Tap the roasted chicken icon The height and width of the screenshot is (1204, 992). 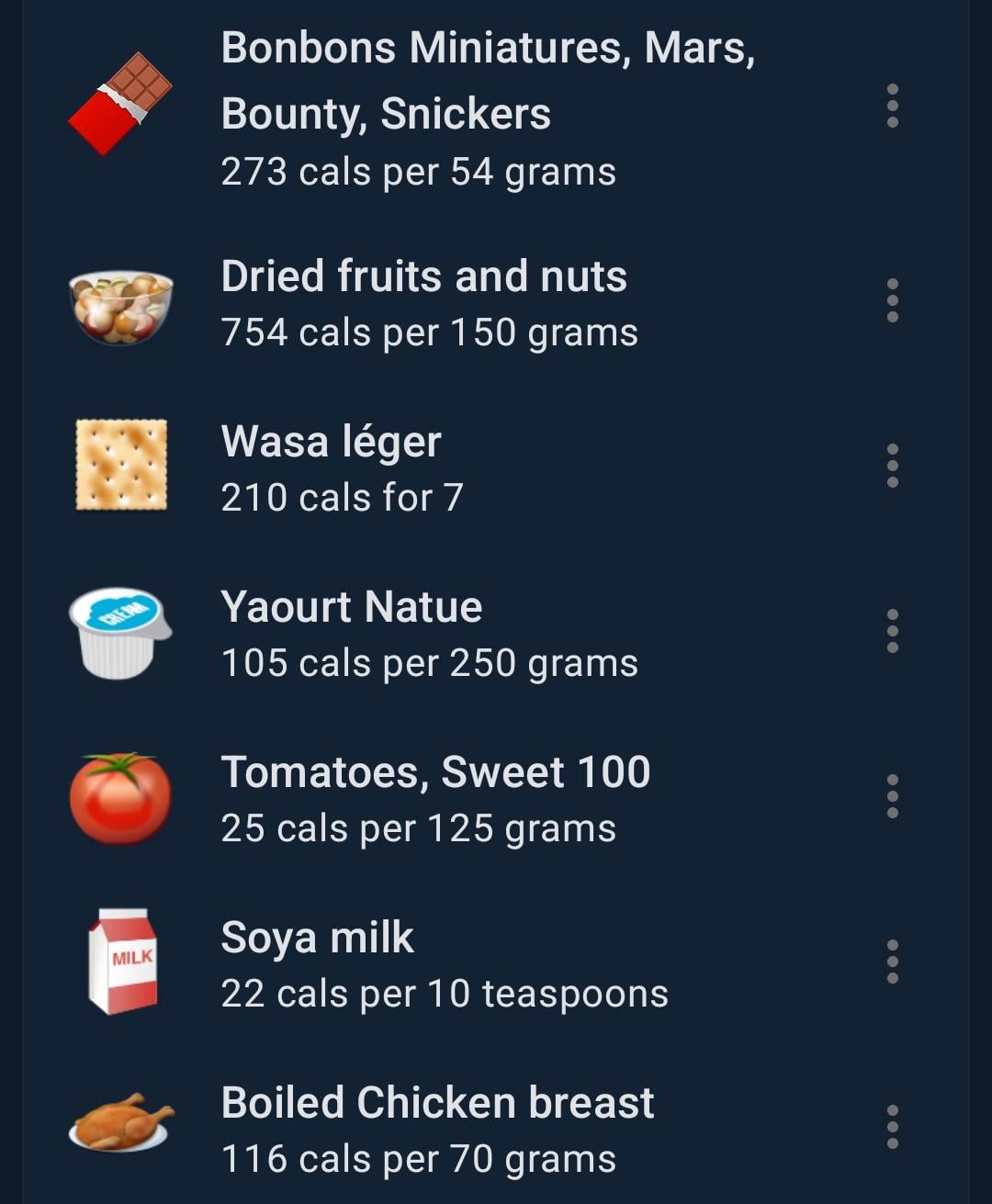121,1121
